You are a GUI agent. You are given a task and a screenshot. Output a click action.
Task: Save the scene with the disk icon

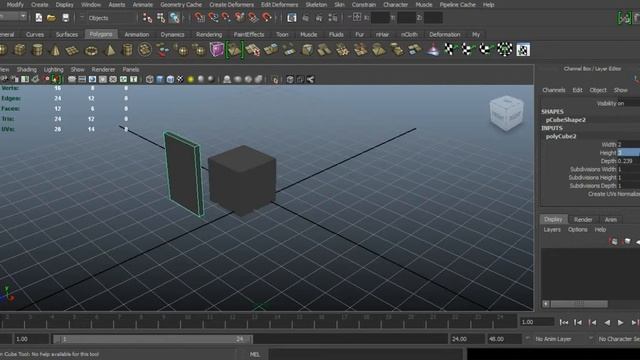65,18
